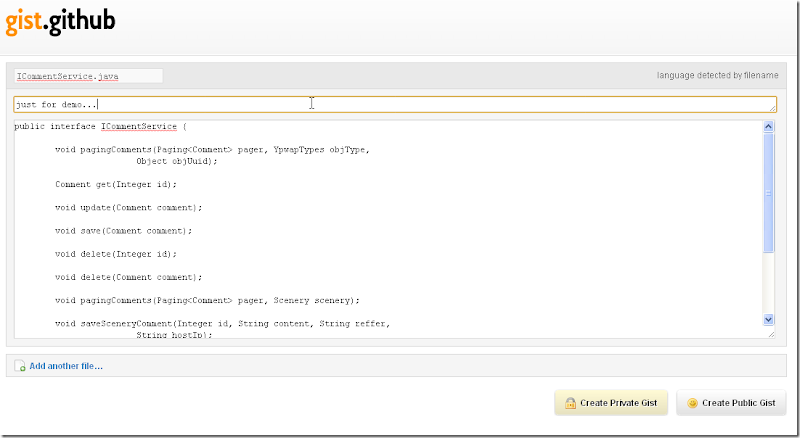
Task: Place cursor on 'void save(Comment comment);' line
Action: coord(123,230)
